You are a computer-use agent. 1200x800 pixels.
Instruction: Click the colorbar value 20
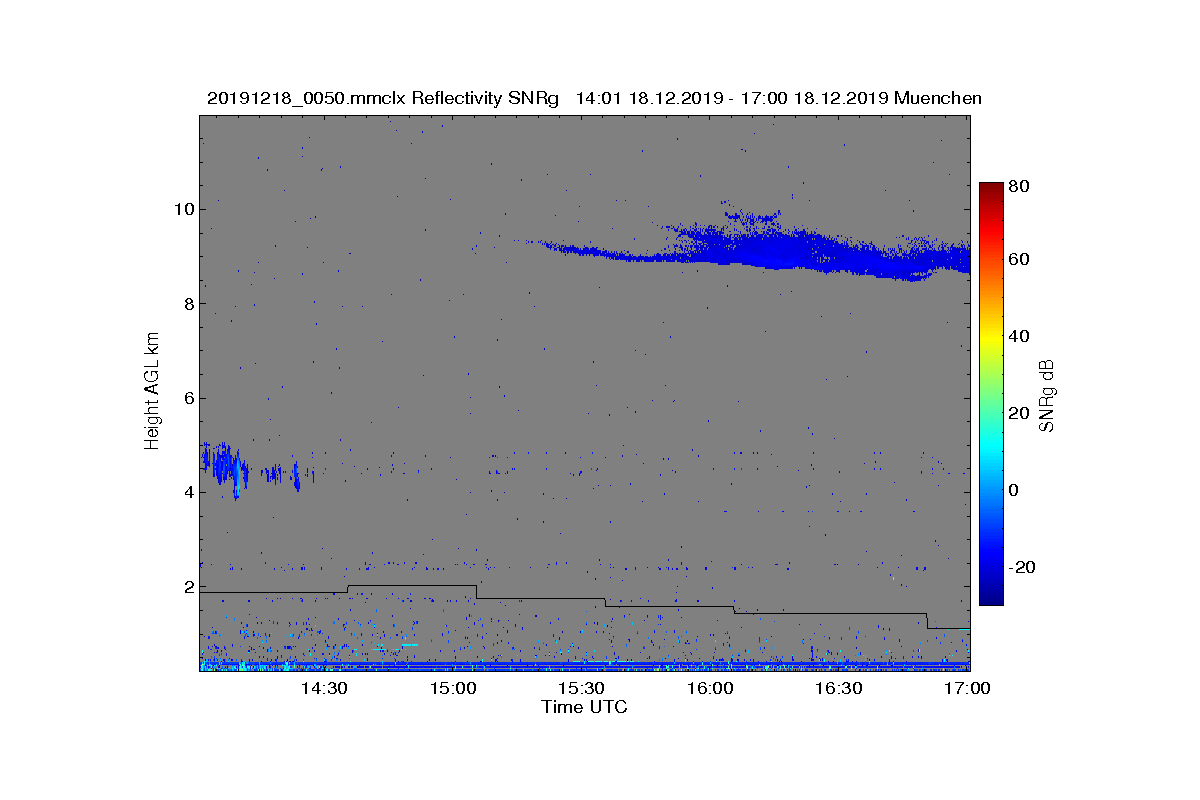pos(1019,413)
